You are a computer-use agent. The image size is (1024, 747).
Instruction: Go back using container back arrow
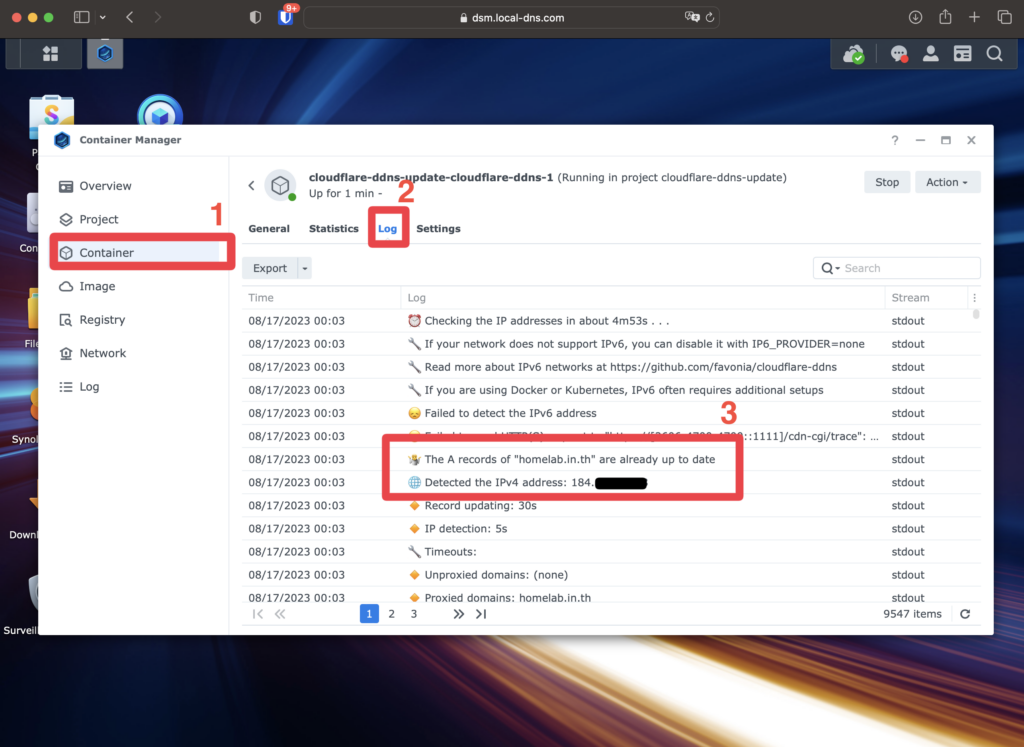[251, 185]
